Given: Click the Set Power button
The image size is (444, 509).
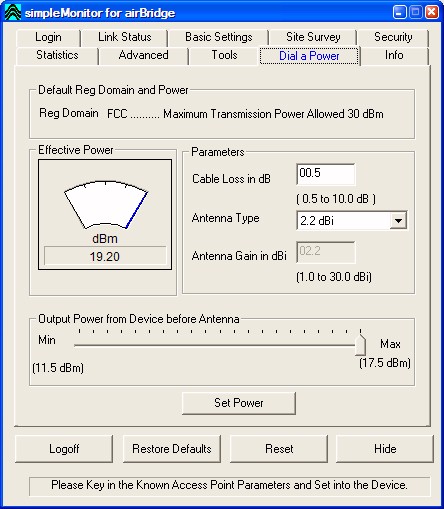Looking at the screenshot, I should (239, 403).
